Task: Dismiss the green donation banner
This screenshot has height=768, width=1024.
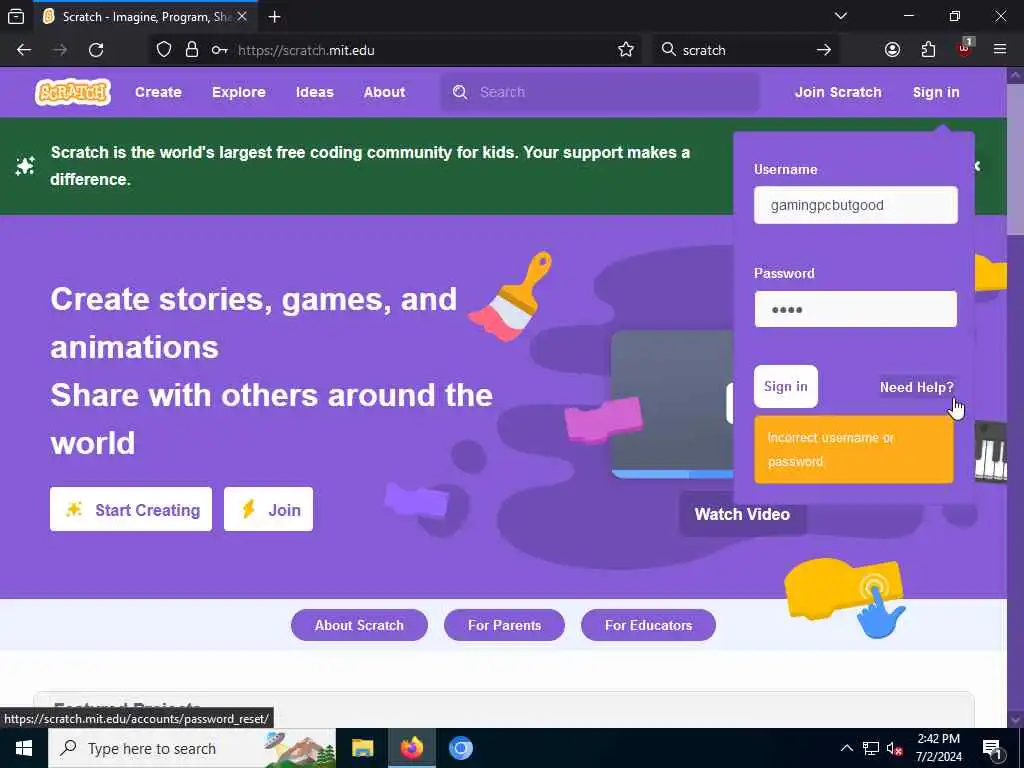Action: 978,166
